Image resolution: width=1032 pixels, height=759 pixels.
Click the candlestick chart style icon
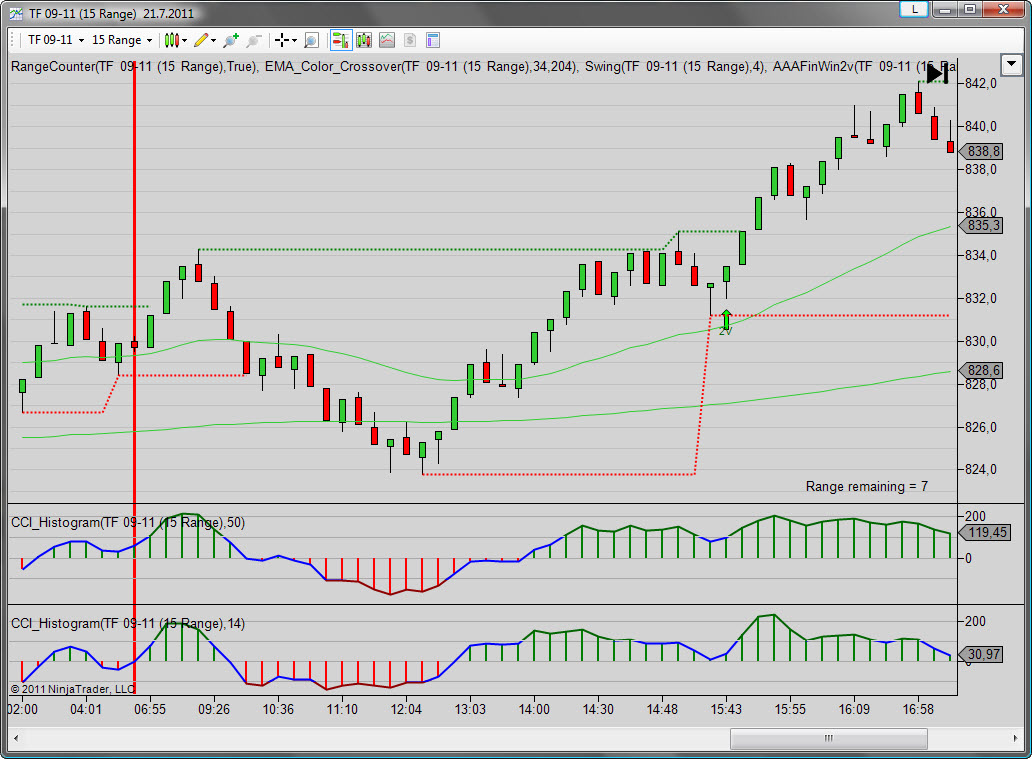pyautogui.click(x=171, y=40)
